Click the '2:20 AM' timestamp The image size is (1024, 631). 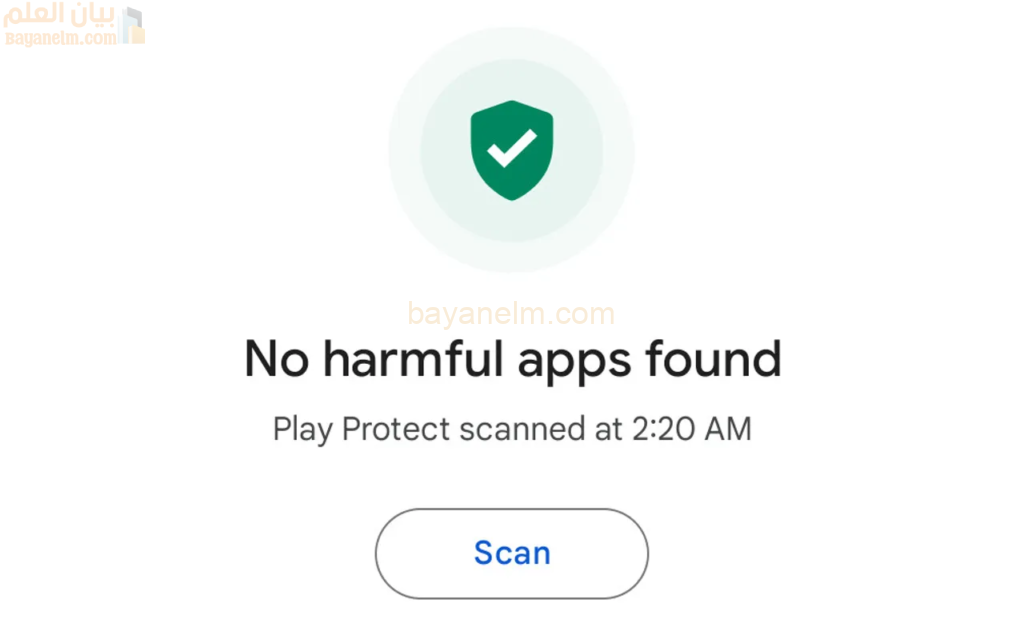coord(692,429)
